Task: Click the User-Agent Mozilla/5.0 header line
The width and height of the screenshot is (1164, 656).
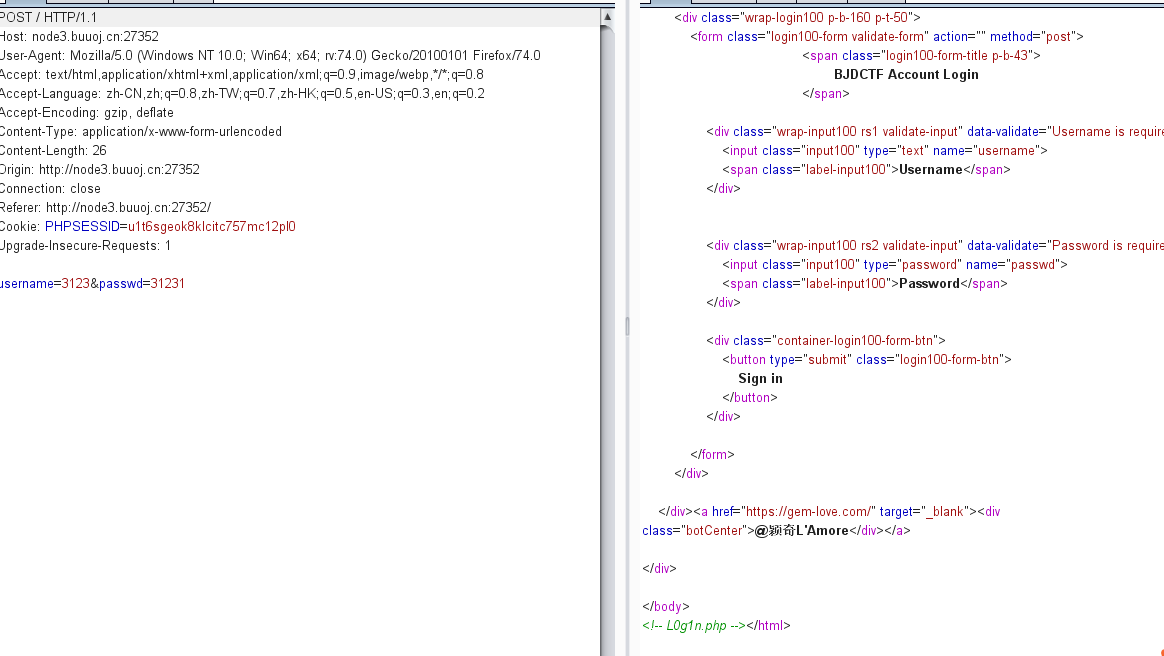Action: click(x=270, y=56)
